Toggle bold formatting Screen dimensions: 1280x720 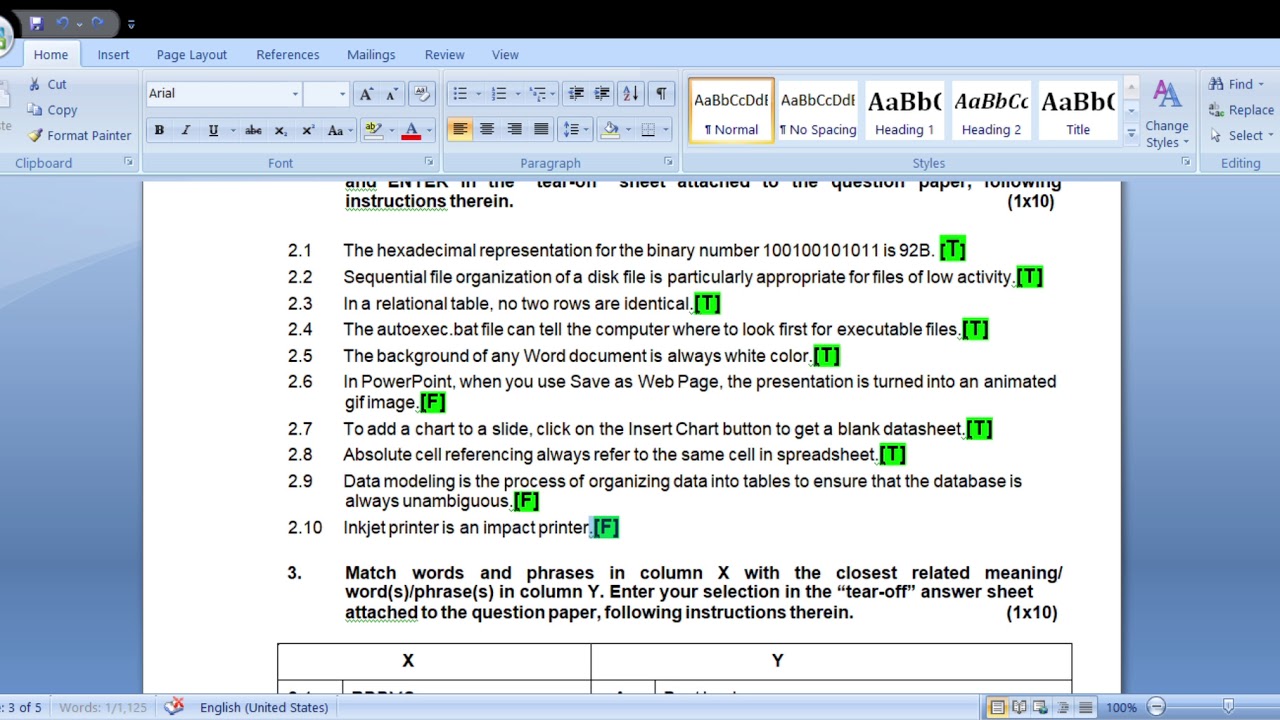point(159,131)
